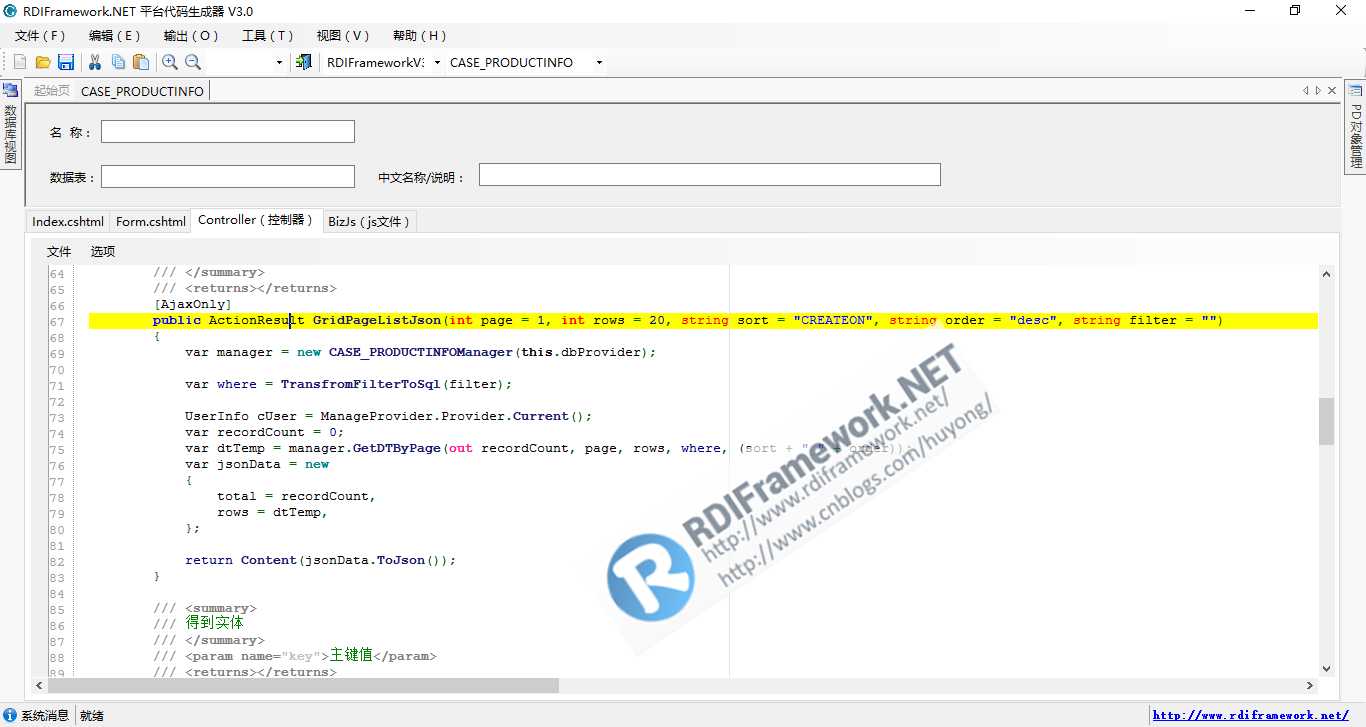Expand the RDIFrameworkV3 database dropdown
This screenshot has width=1366, height=727.
(x=437, y=62)
